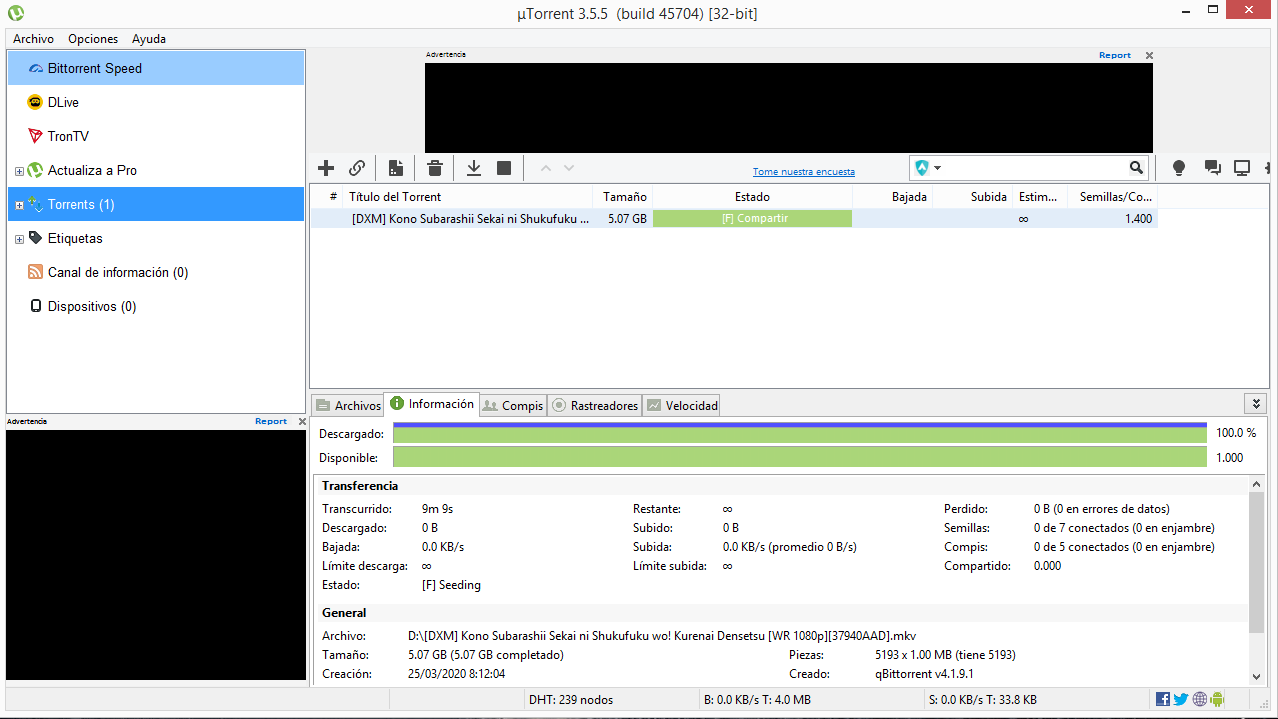Screen dimensions: 1278x719
Task: Click the Stop Torrent square icon
Action: click(504, 168)
